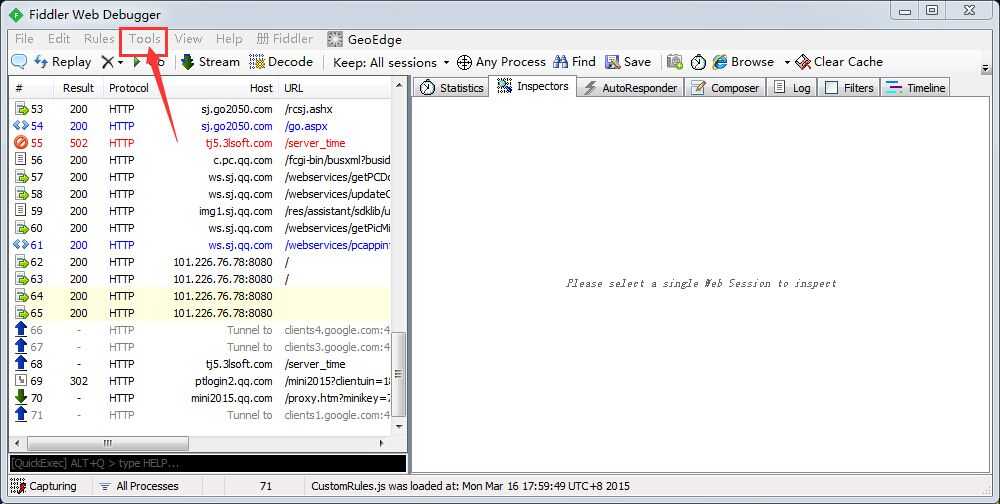The height and width of the screenshot is (504, 1000).
Task: Click the document icon of session 56
Action: [x=20, y=160]
